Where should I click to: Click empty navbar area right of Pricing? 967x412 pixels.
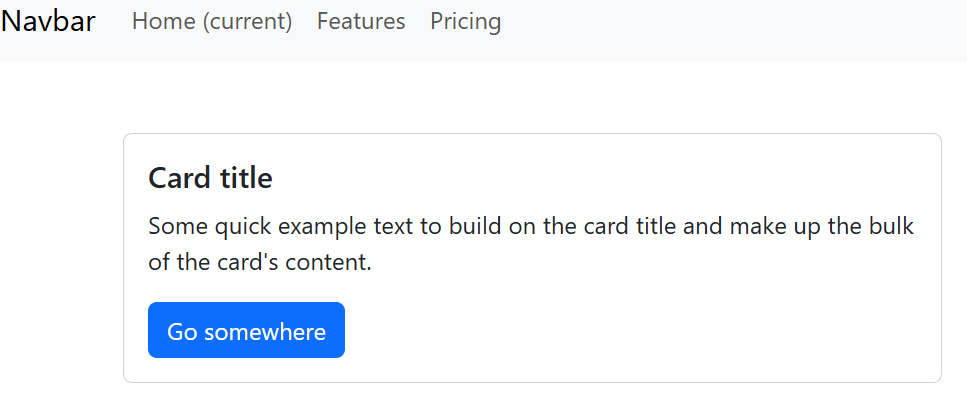tap(730, 28)
